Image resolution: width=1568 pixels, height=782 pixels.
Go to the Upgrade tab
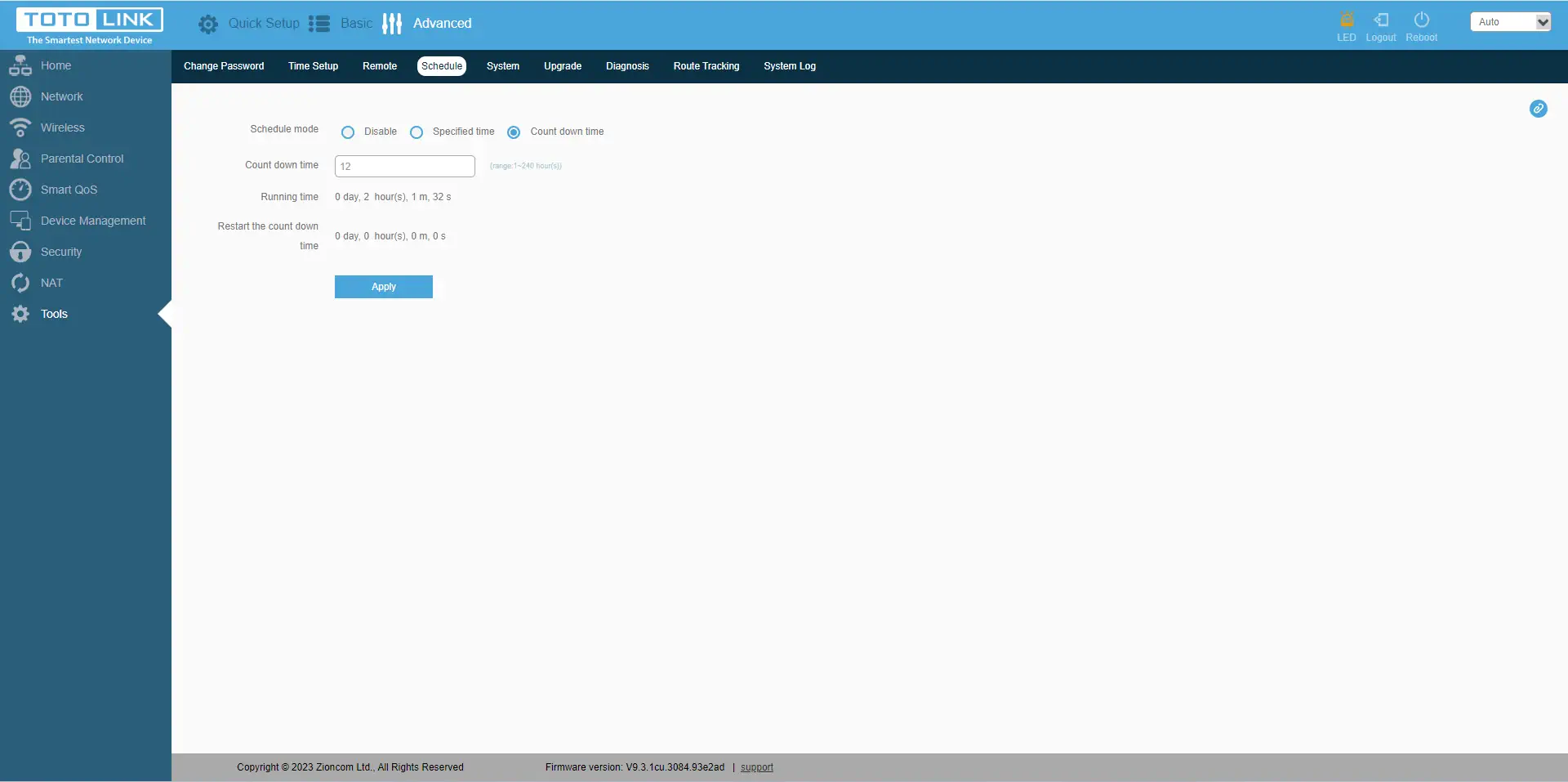pyautogui.click(x=563, y=66)
